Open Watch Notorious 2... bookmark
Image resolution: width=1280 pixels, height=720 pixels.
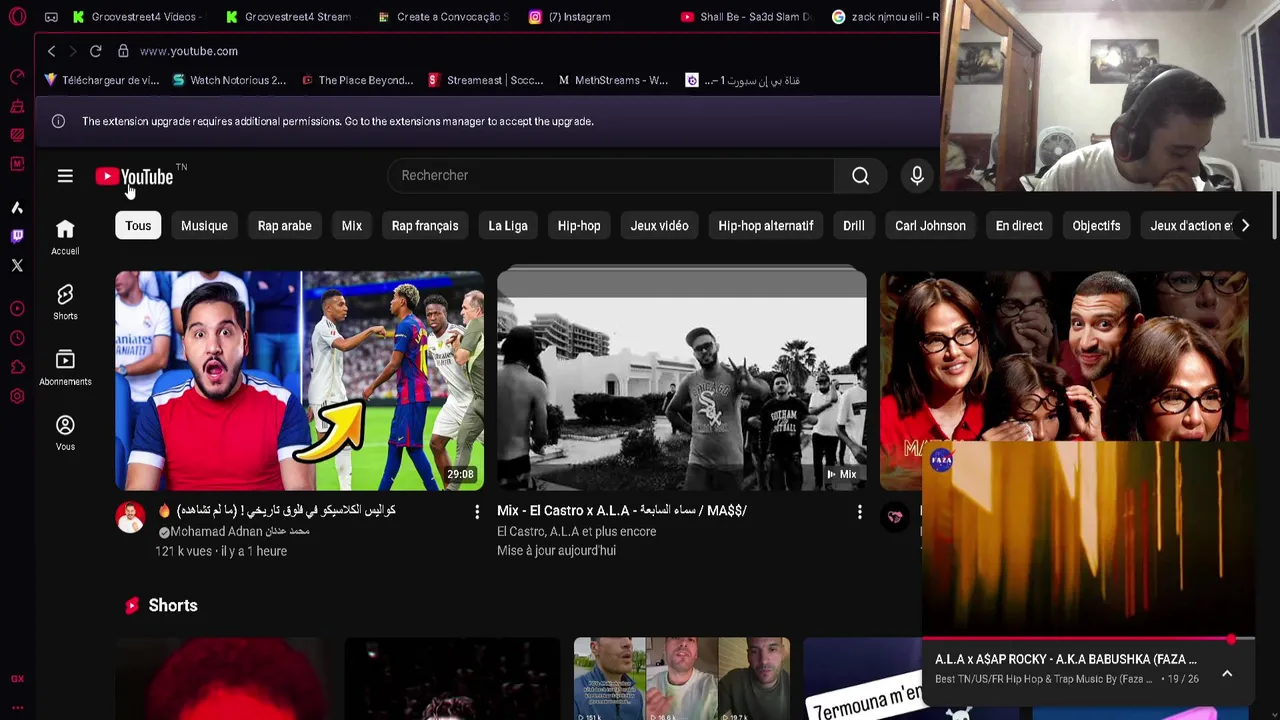229,81
